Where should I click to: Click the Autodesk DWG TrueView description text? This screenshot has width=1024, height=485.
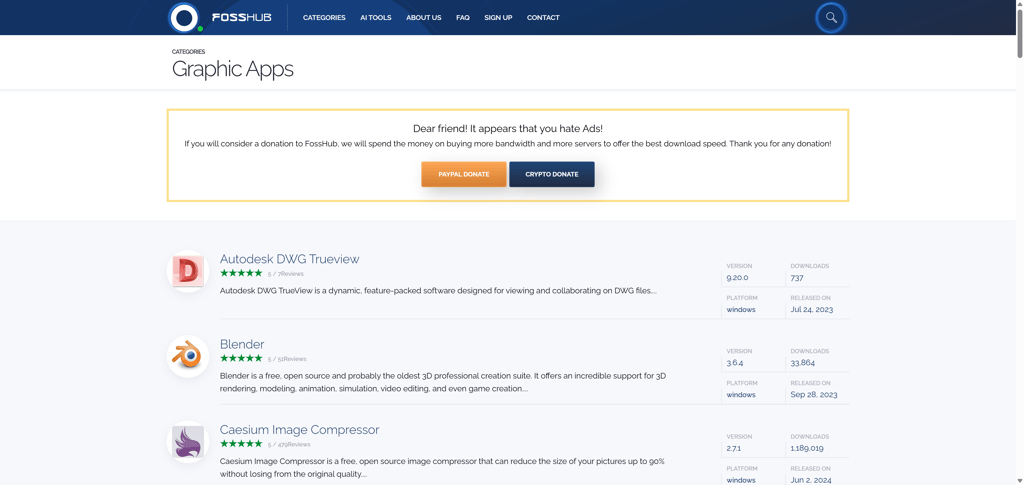click(438, 290)
